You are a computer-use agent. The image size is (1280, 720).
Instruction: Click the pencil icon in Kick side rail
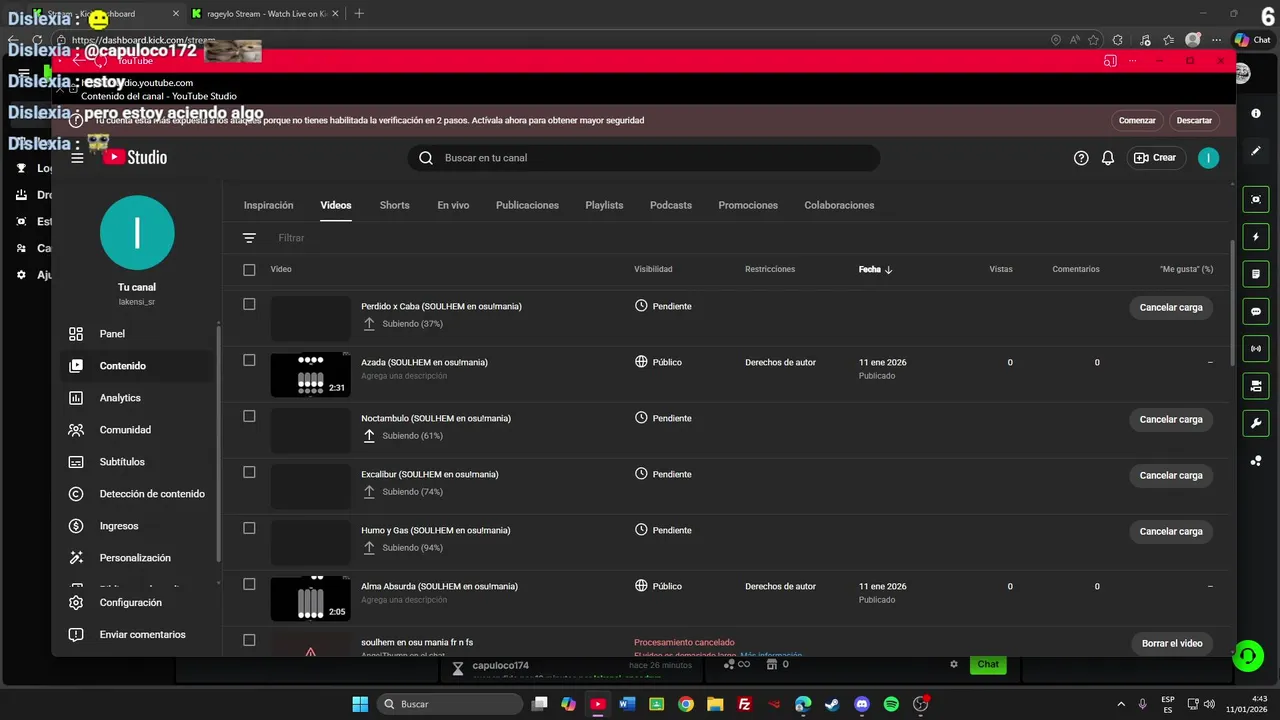pyautogui.click(x=1256, y=151)
